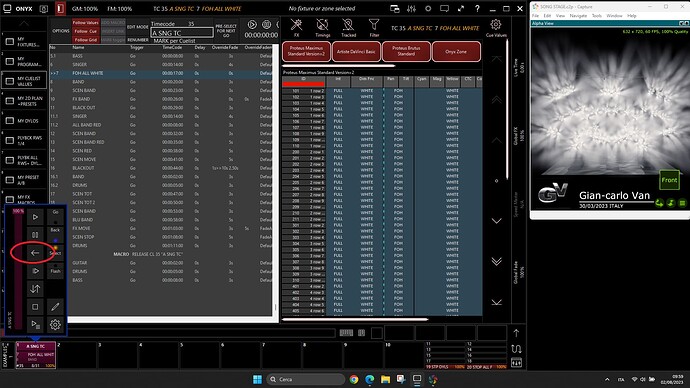Open the help question mark icon
690x388 pixels.
pyautogui.click(x=477, y=8)
